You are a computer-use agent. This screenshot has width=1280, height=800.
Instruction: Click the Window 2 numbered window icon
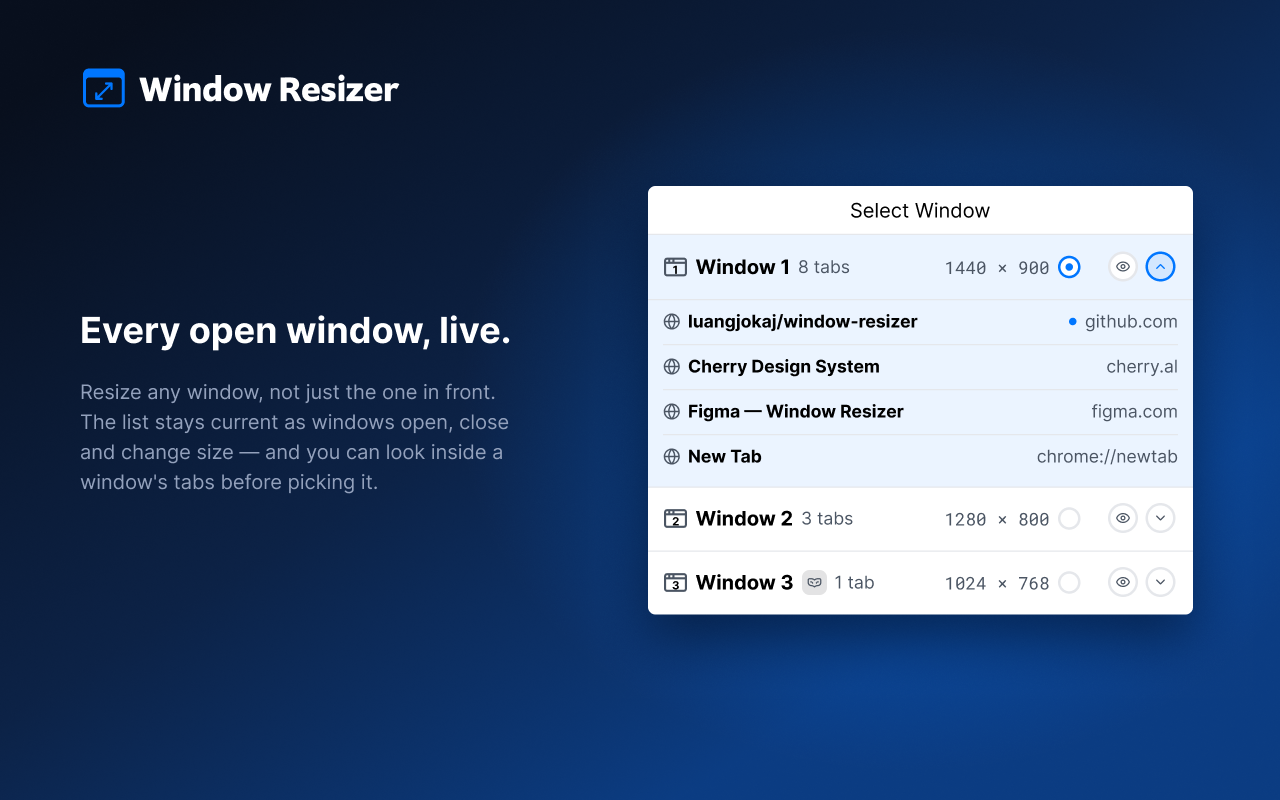pyautogui.click(x=675, y=518)
